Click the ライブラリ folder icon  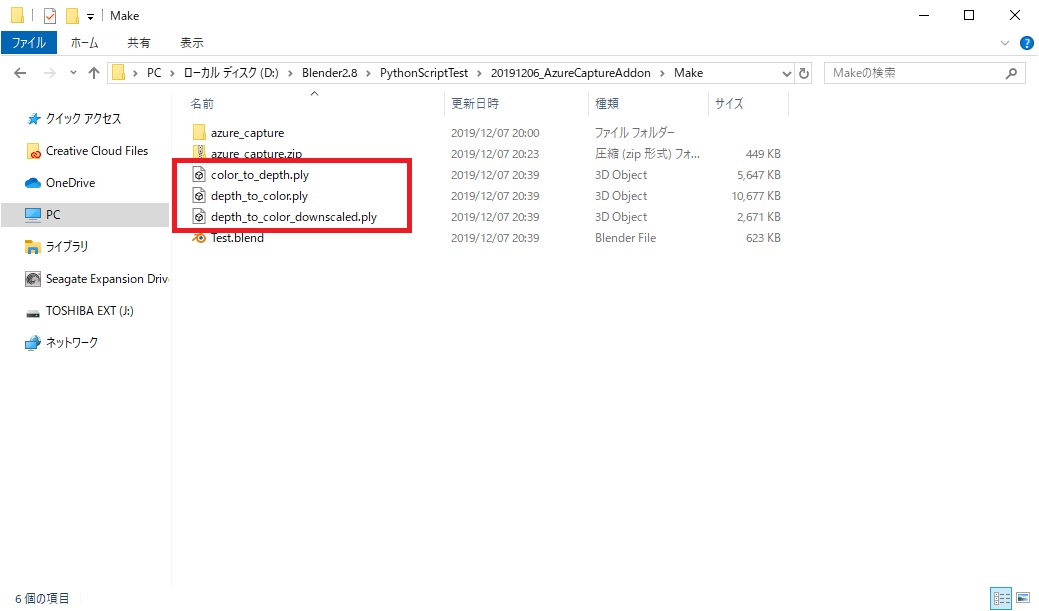(33, 247)
